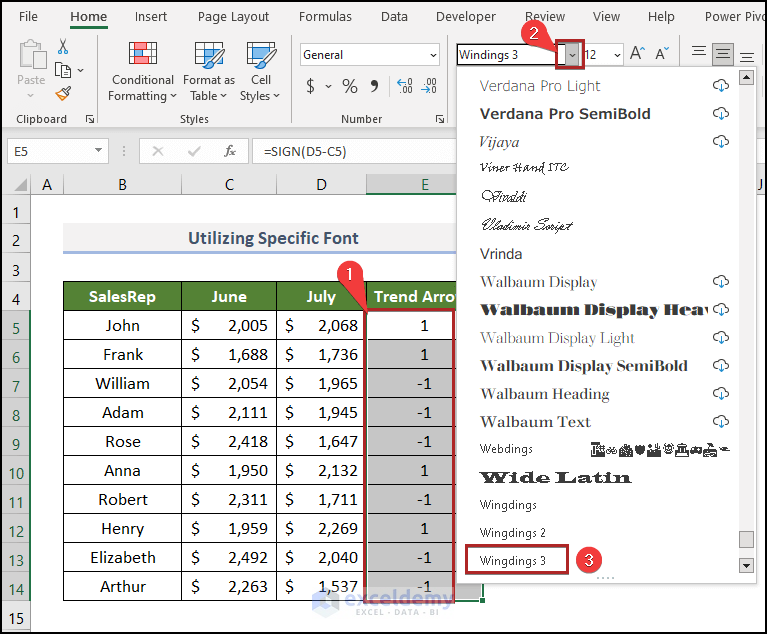767x634 pixels.
Task: Switch to the Formulas tab
Action: [325, 17]
